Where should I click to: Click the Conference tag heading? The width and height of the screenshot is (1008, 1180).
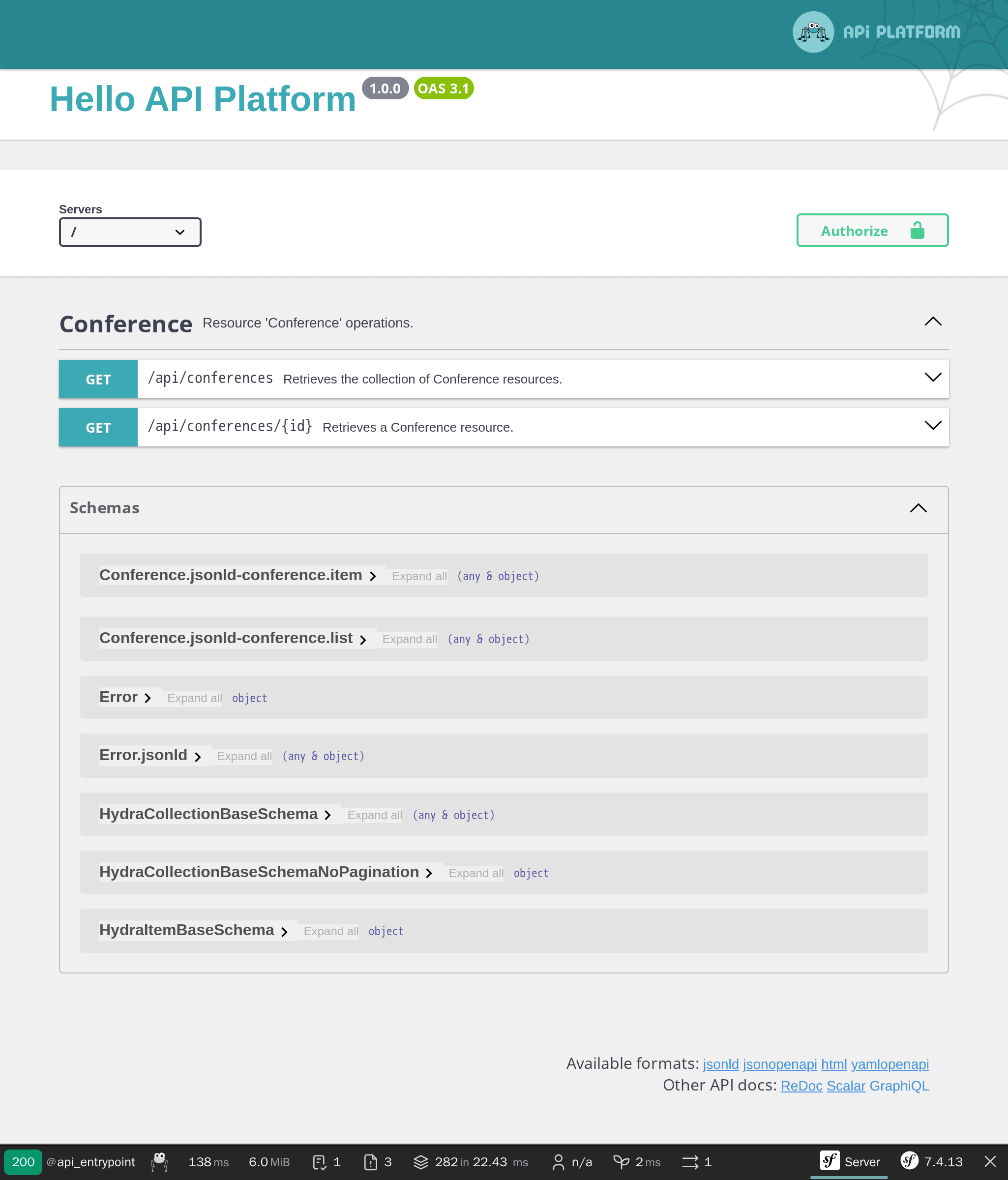click(x=126, y=324)
